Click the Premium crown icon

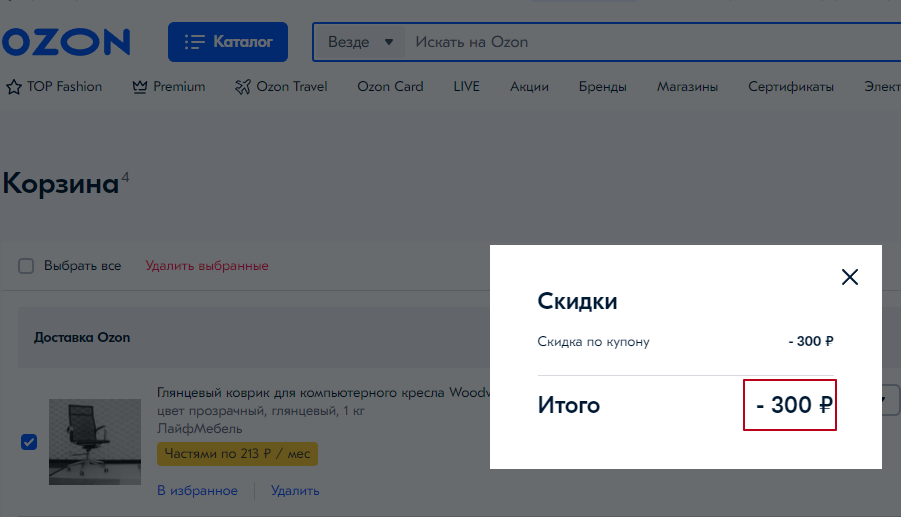coord(140,87)
